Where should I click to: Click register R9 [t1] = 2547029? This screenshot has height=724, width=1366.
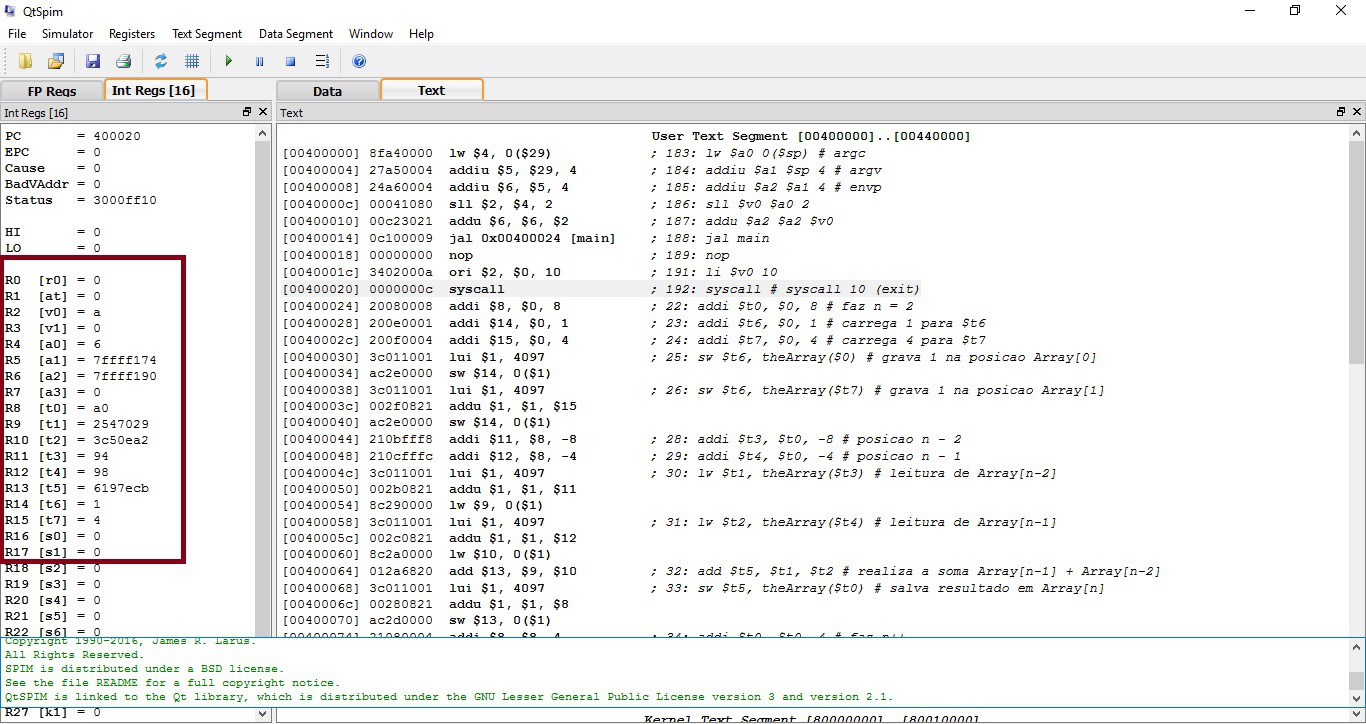click(77, 424)
